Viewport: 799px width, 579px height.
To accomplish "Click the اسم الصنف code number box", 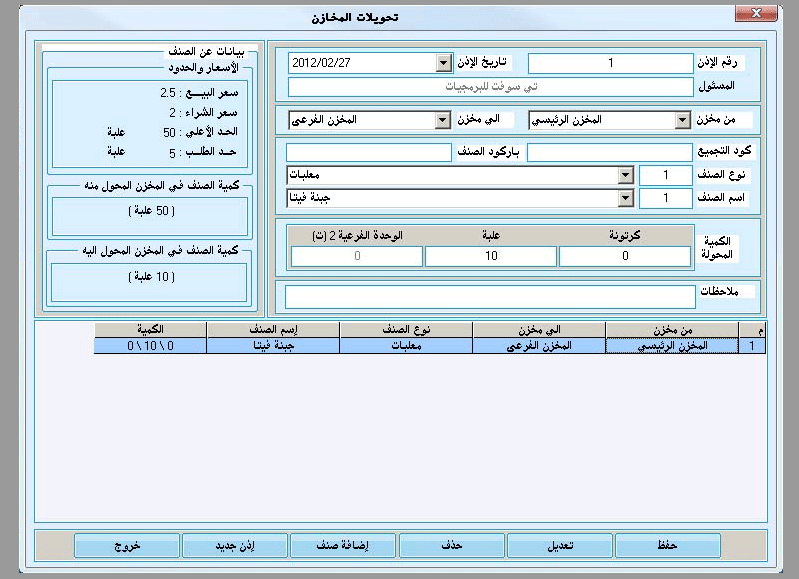I will (x=665, y=198).
